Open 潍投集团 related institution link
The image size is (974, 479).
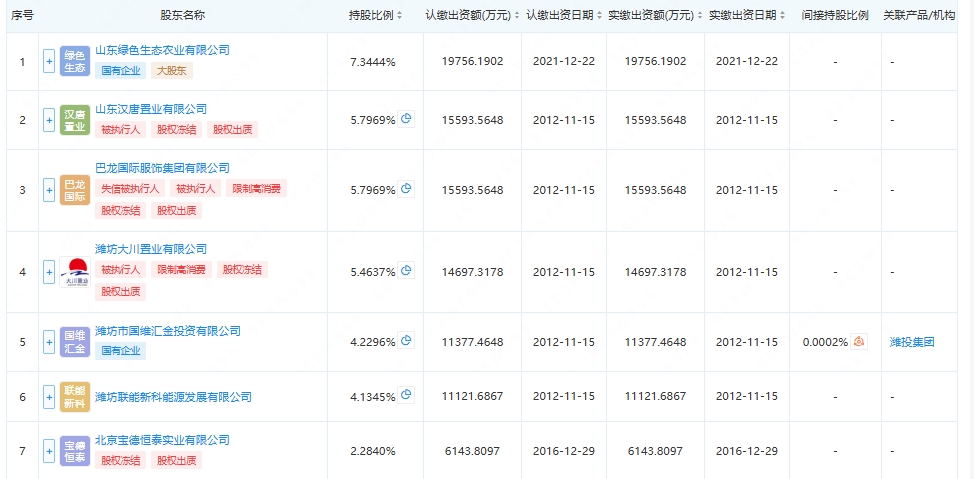click(x=912, y=342)
